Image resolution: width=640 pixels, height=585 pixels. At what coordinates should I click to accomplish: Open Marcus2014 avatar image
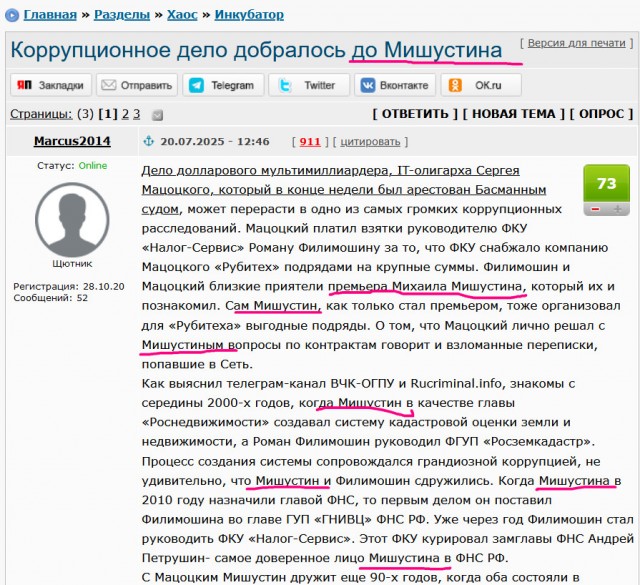(x=72, y=220)
